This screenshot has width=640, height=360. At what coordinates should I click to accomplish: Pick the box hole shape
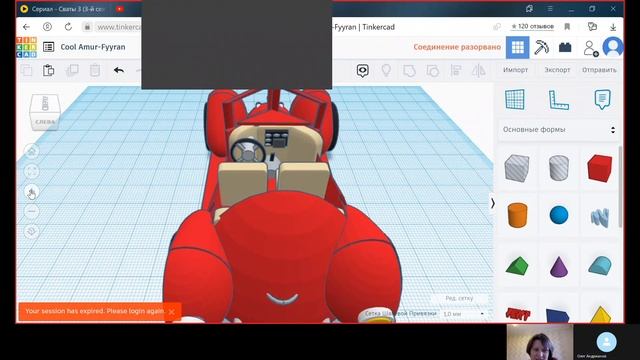pyautogui.click(x=517, y=168)
